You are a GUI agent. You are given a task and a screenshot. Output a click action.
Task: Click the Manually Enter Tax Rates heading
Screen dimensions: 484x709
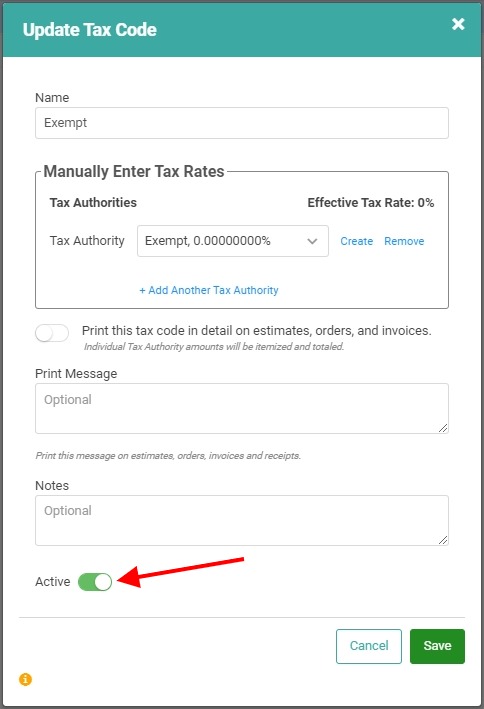pos(134,171)
